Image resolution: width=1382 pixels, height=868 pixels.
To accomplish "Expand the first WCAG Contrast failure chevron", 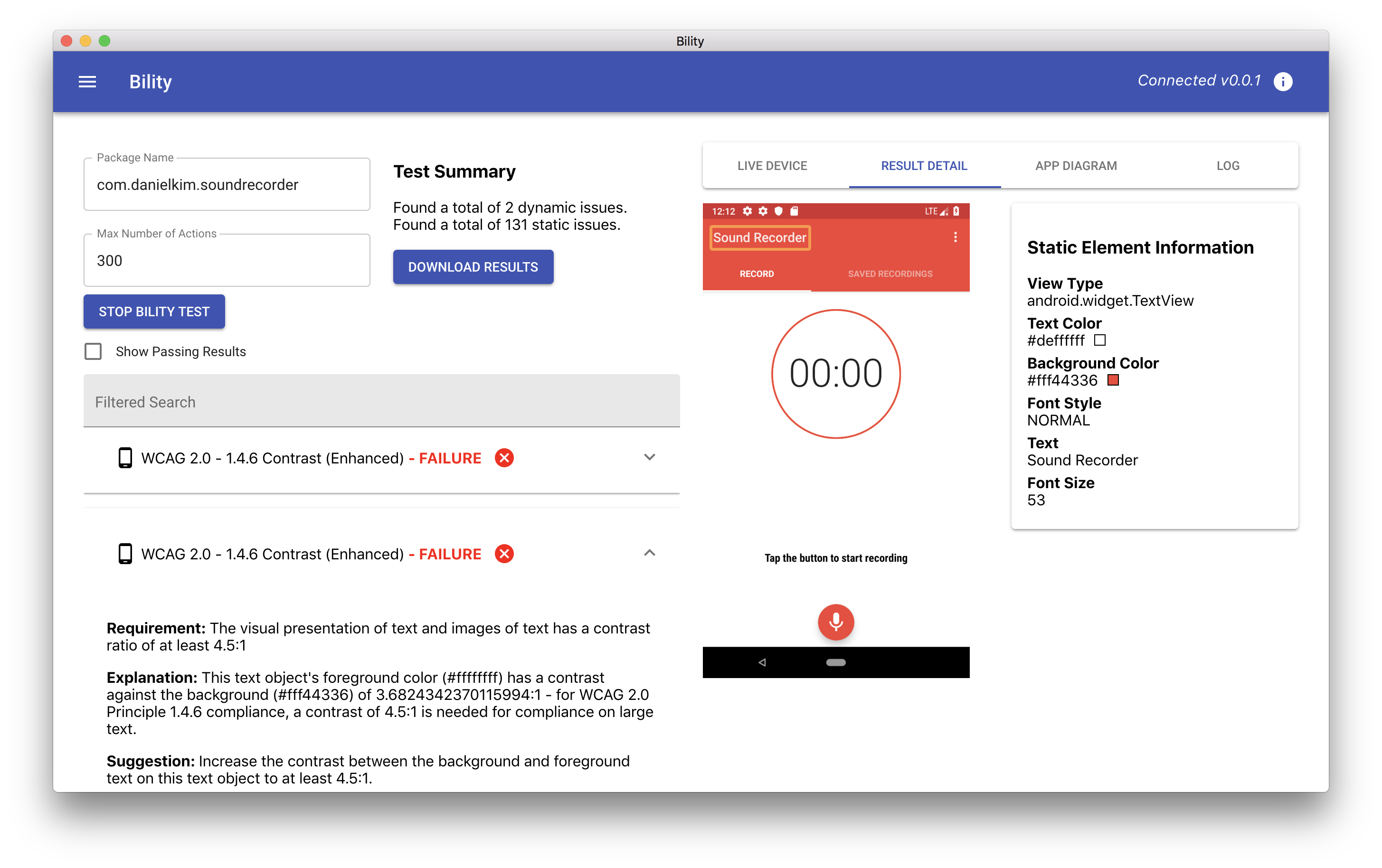I will point(649,457).
